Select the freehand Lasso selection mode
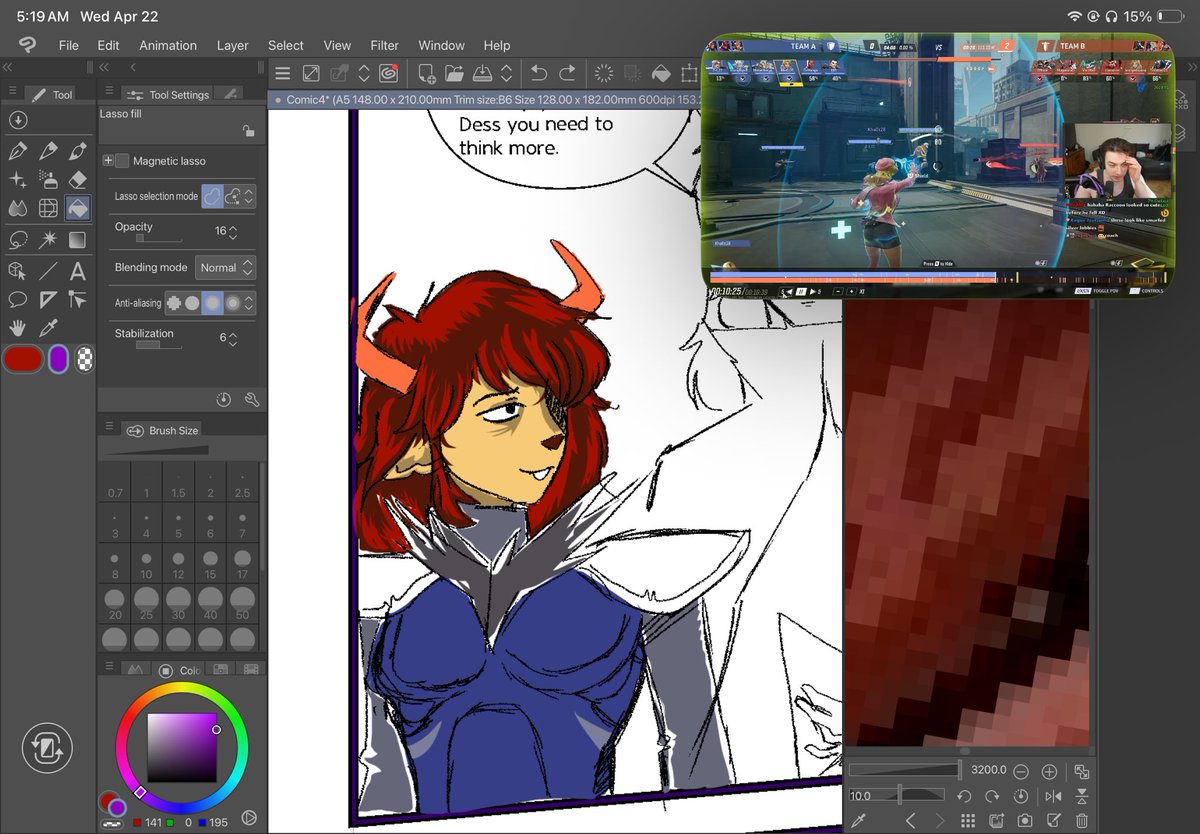Image resolution: width=1200 pixels, height=834 pixels. (212, 197)
